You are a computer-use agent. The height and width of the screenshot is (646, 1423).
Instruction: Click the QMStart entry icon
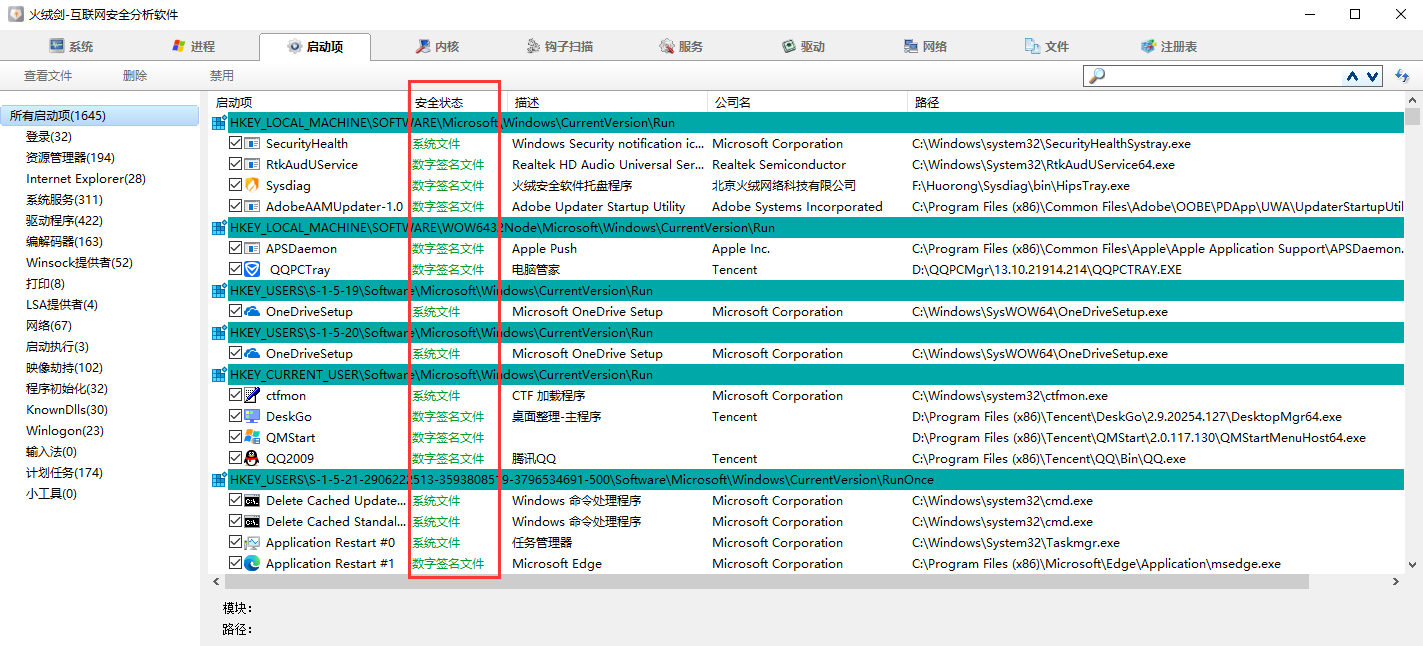coord(252,438)
